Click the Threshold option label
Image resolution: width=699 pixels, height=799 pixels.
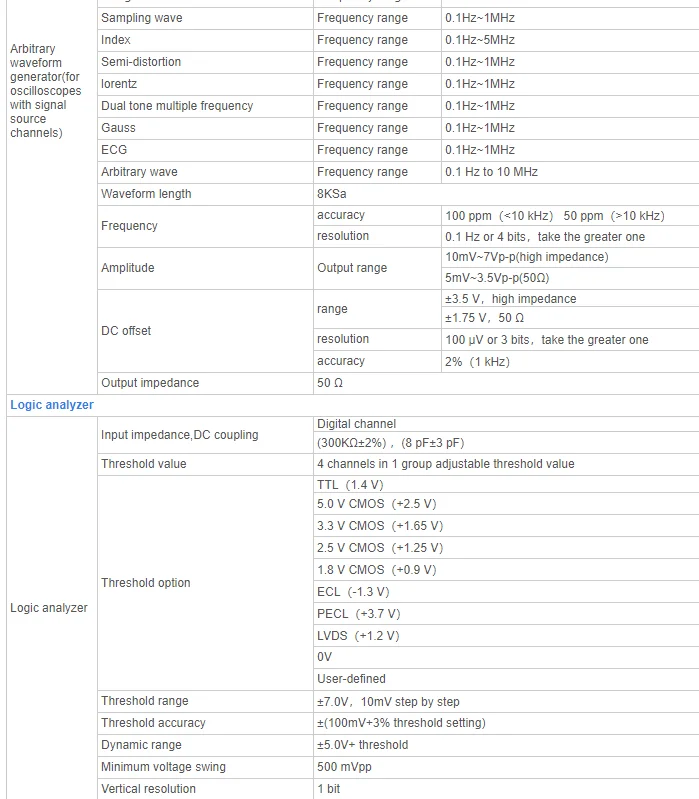point(146,583)
